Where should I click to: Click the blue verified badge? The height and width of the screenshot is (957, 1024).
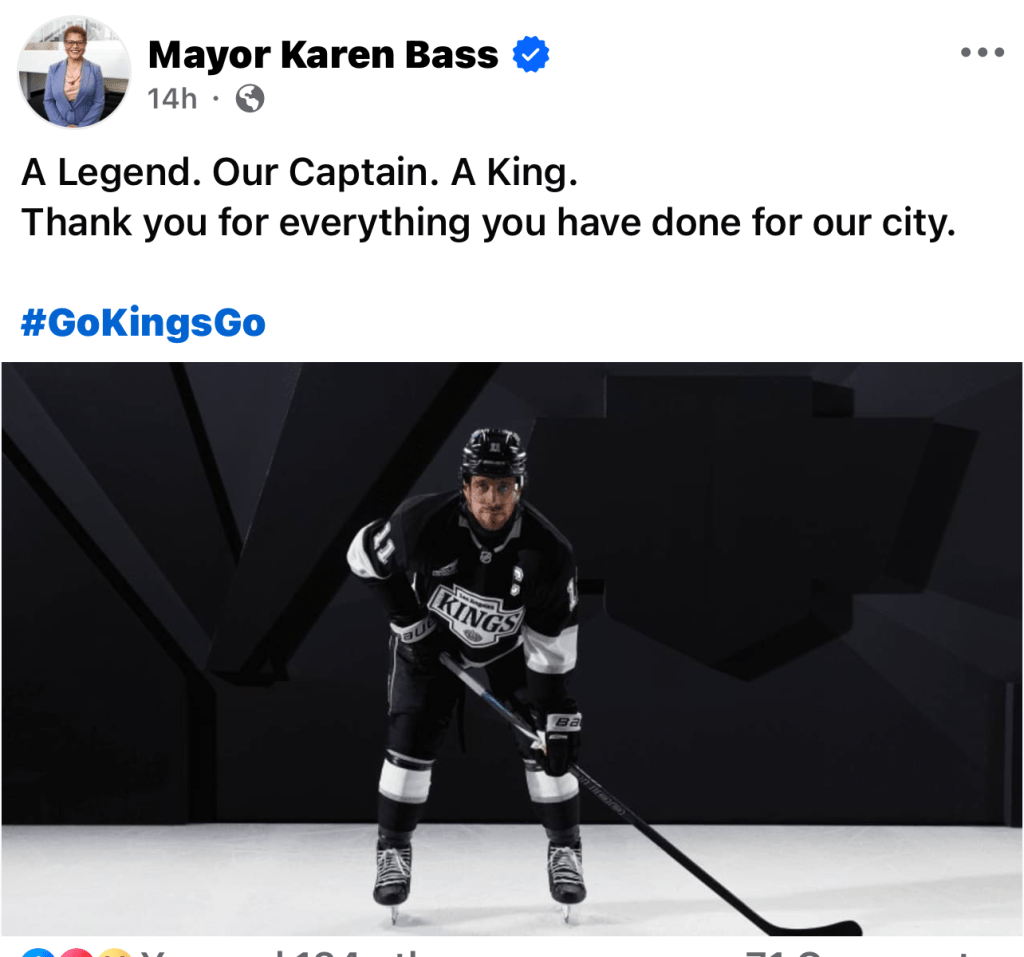(531, 56)
